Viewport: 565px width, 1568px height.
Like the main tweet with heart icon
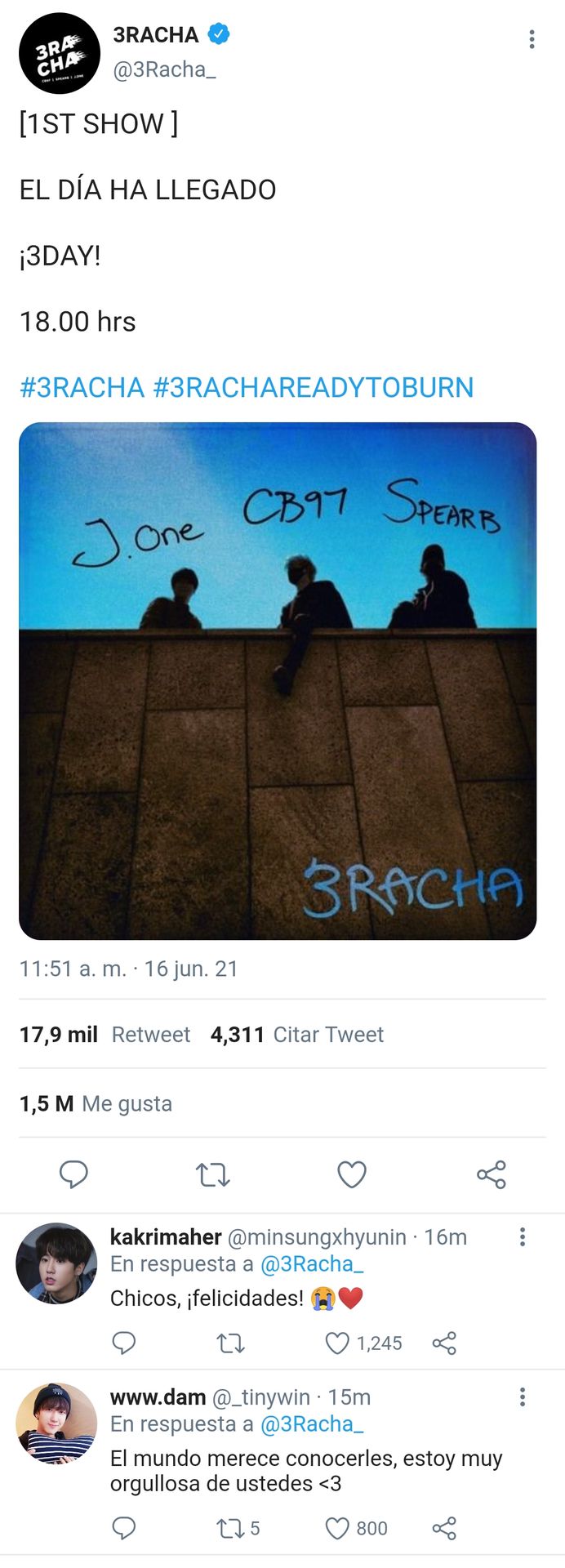pos(352,1174)
